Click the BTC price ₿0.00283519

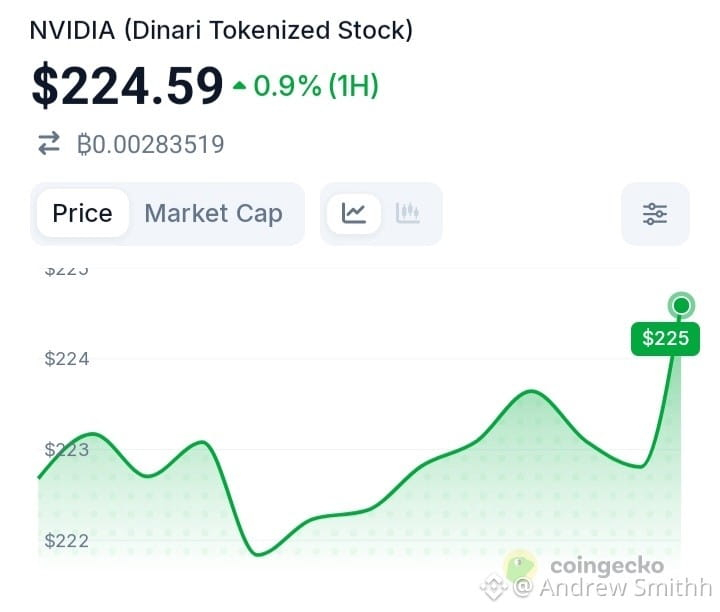tap(151, 144)
